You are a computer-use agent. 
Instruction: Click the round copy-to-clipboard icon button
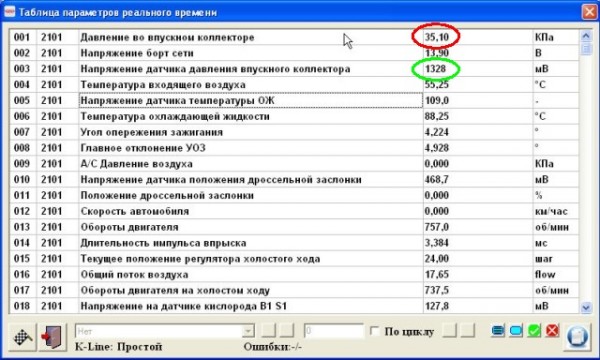577,337
